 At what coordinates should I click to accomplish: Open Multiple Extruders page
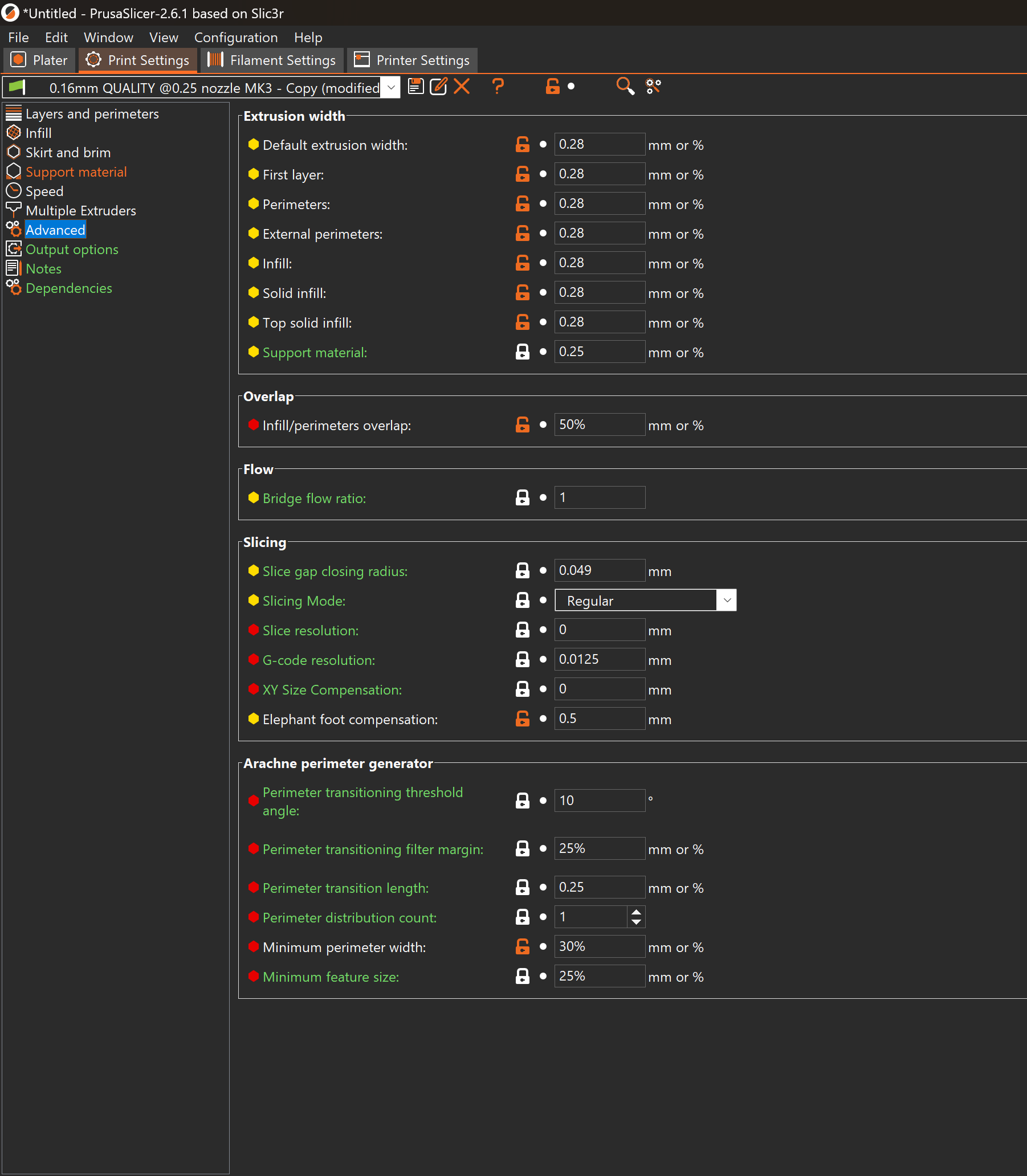coord(80,211)
